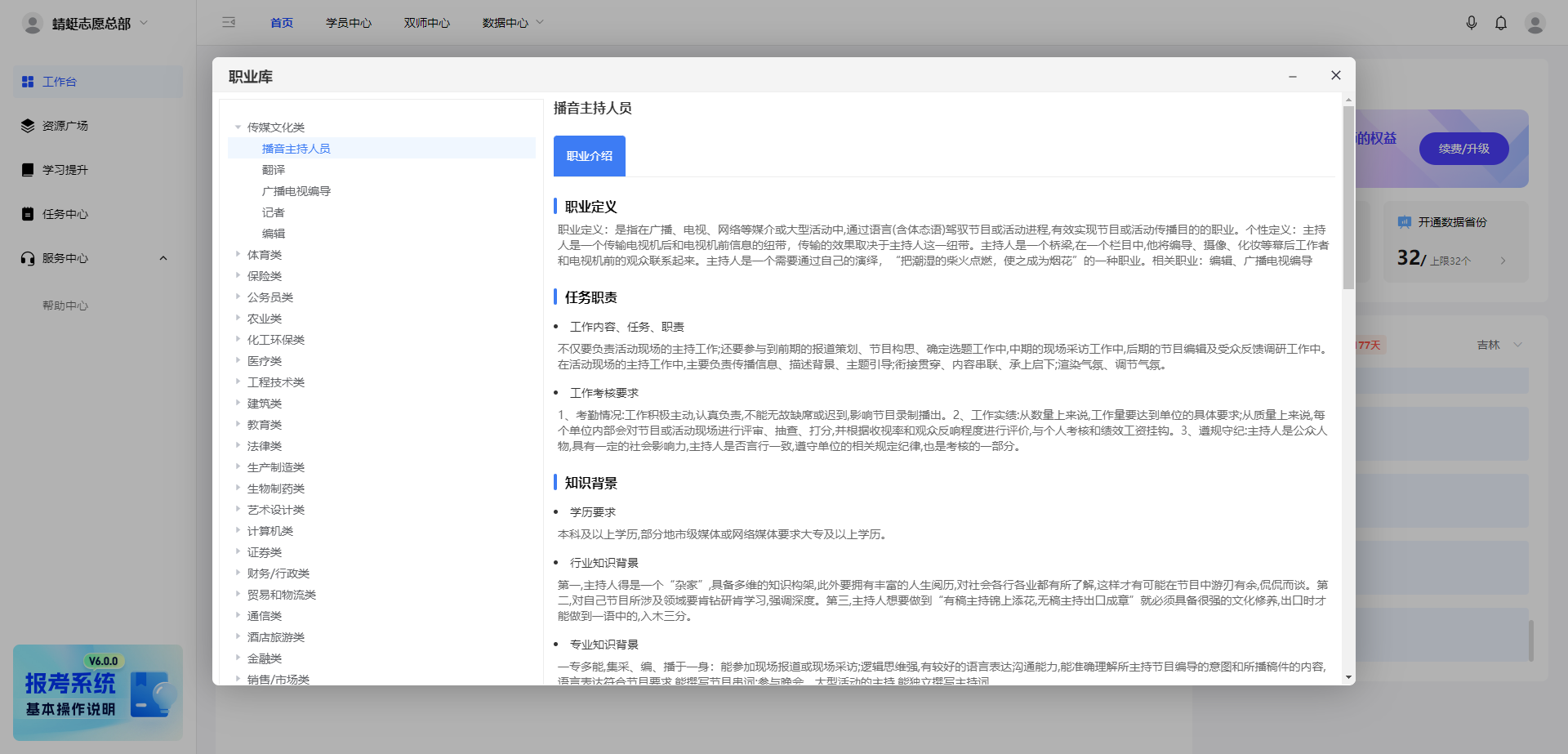This screenshot has width=1568, height=754.
Task: Click the microphone icon in top bar
Action: (1472, 23)
